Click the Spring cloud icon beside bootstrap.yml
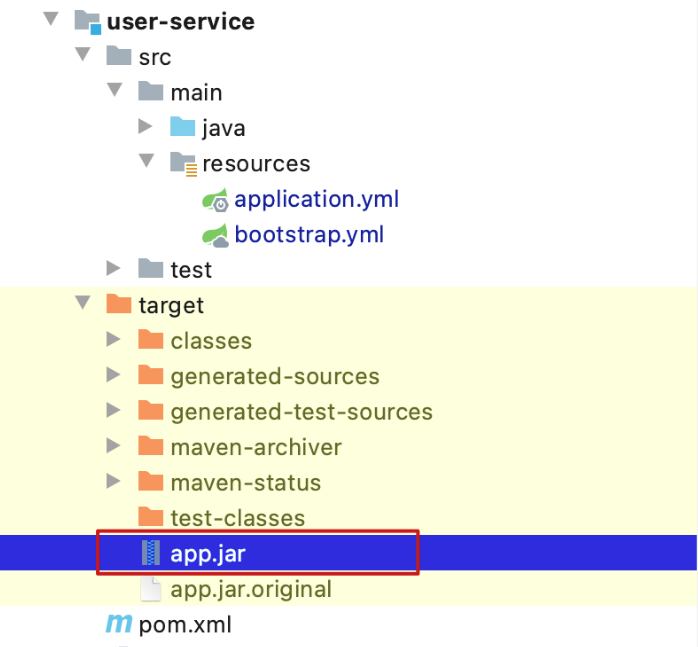Image resolution: width=698 pixels, height=647 pixels. [215, 235]
